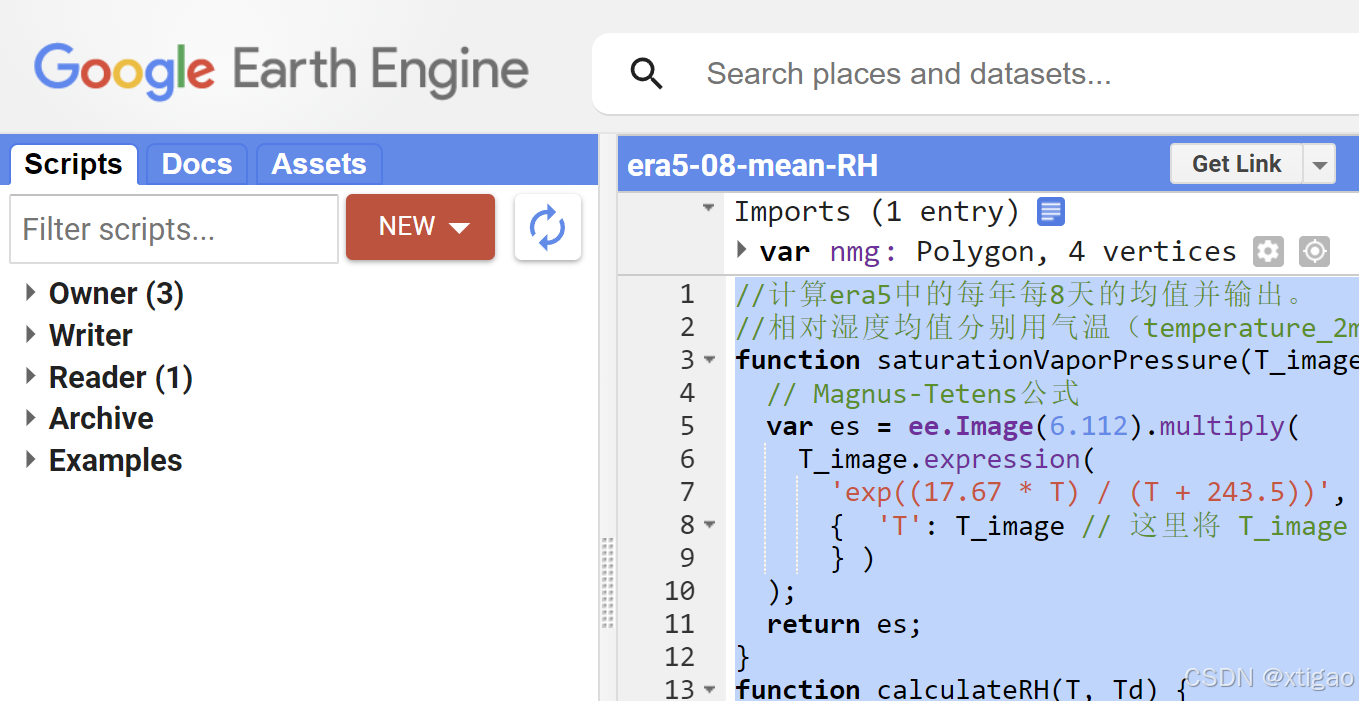The height and width of the screenshot is (701, 1359).
Task: Focus the Filter scripts field
Action: pyautogui.click(x=174, y=229)
